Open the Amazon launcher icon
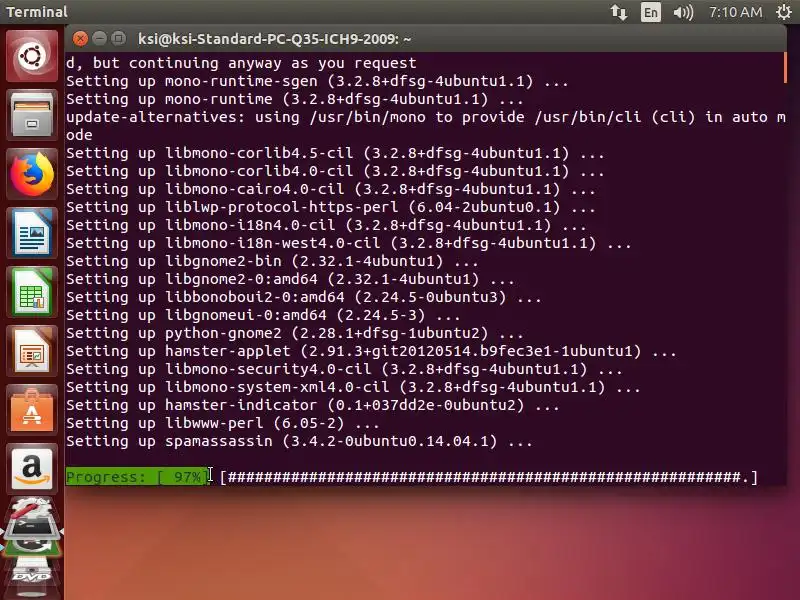The image size is (800, 600). 32,469
